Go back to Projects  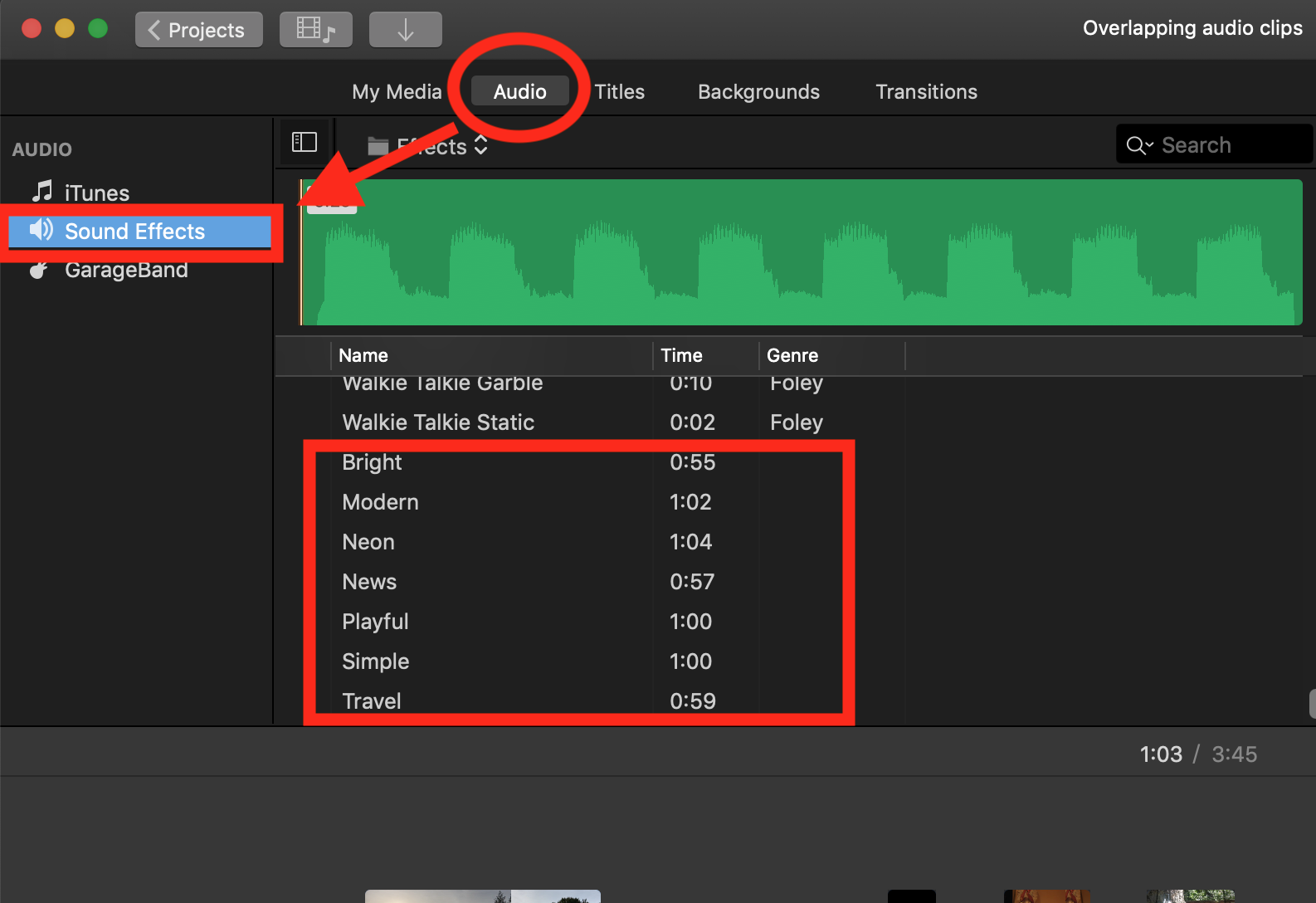coord(199,30)
